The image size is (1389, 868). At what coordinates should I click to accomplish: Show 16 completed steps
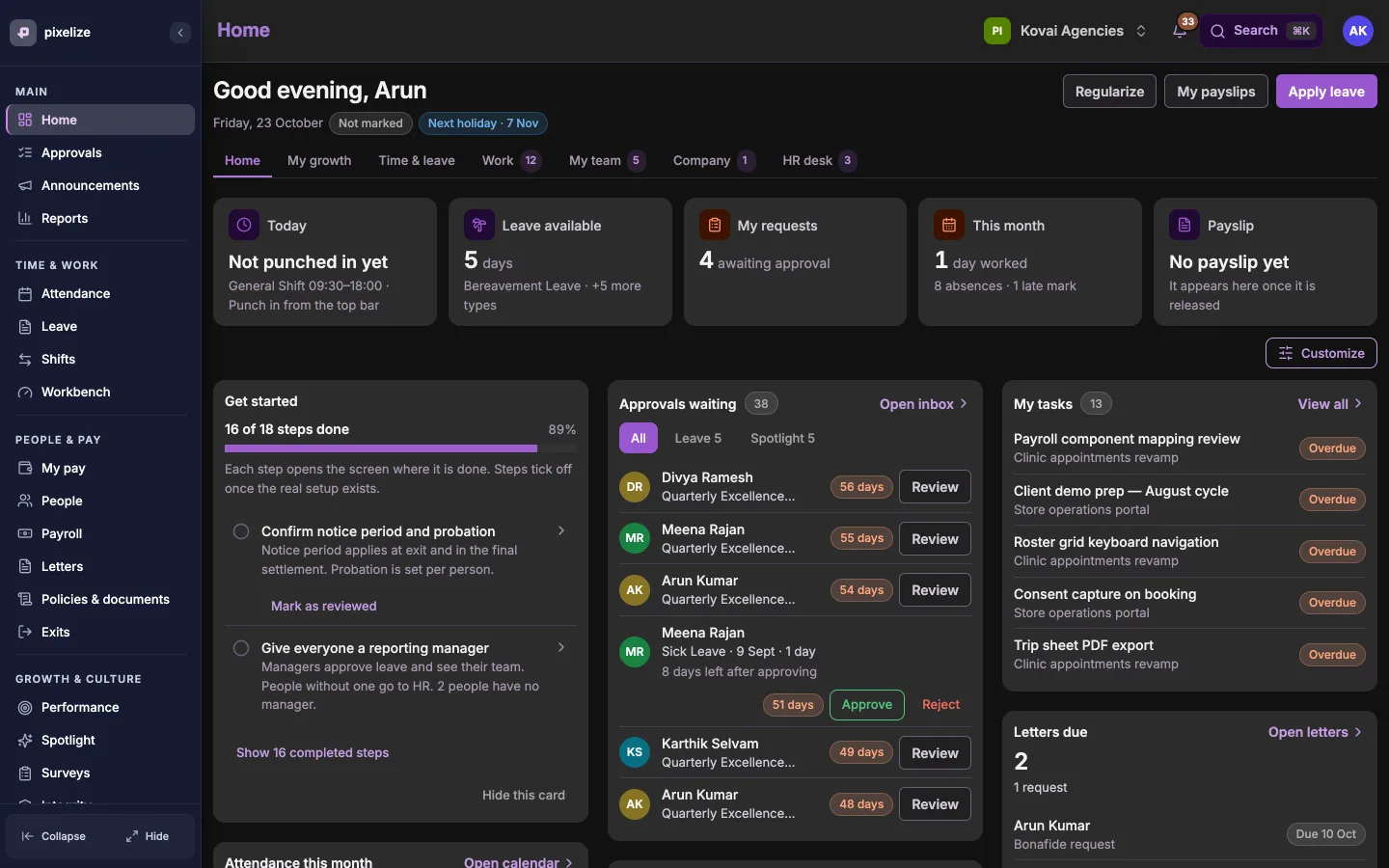coord(313,752)
